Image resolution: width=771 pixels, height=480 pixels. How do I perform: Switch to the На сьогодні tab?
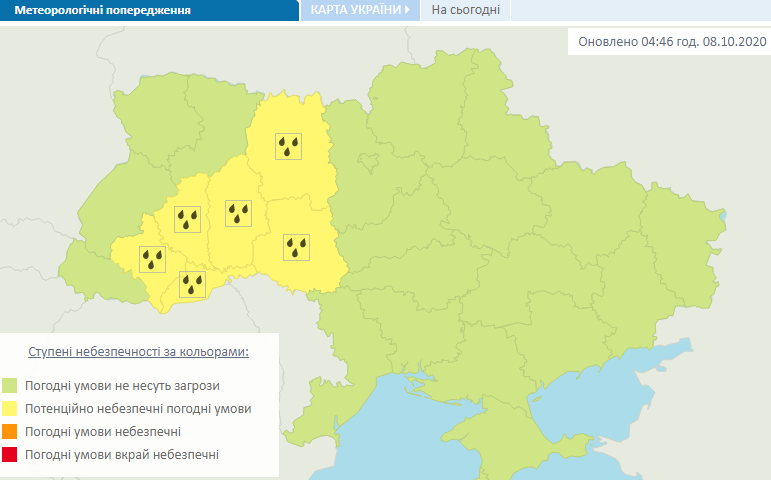[465, 11]
